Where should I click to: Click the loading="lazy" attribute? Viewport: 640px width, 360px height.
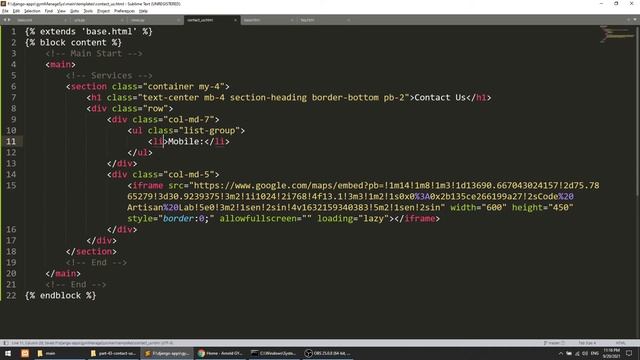pyautogui.click(x=353, y=219)
